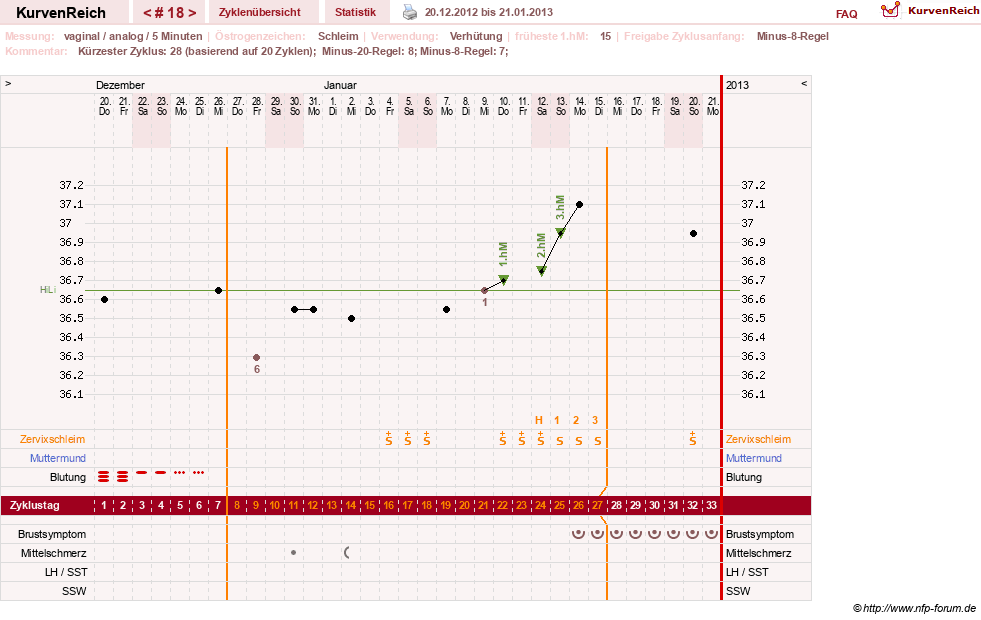Click cervical mucus S+ icon on day 18
The image size is (981, 620).
[x=427, y=439]
